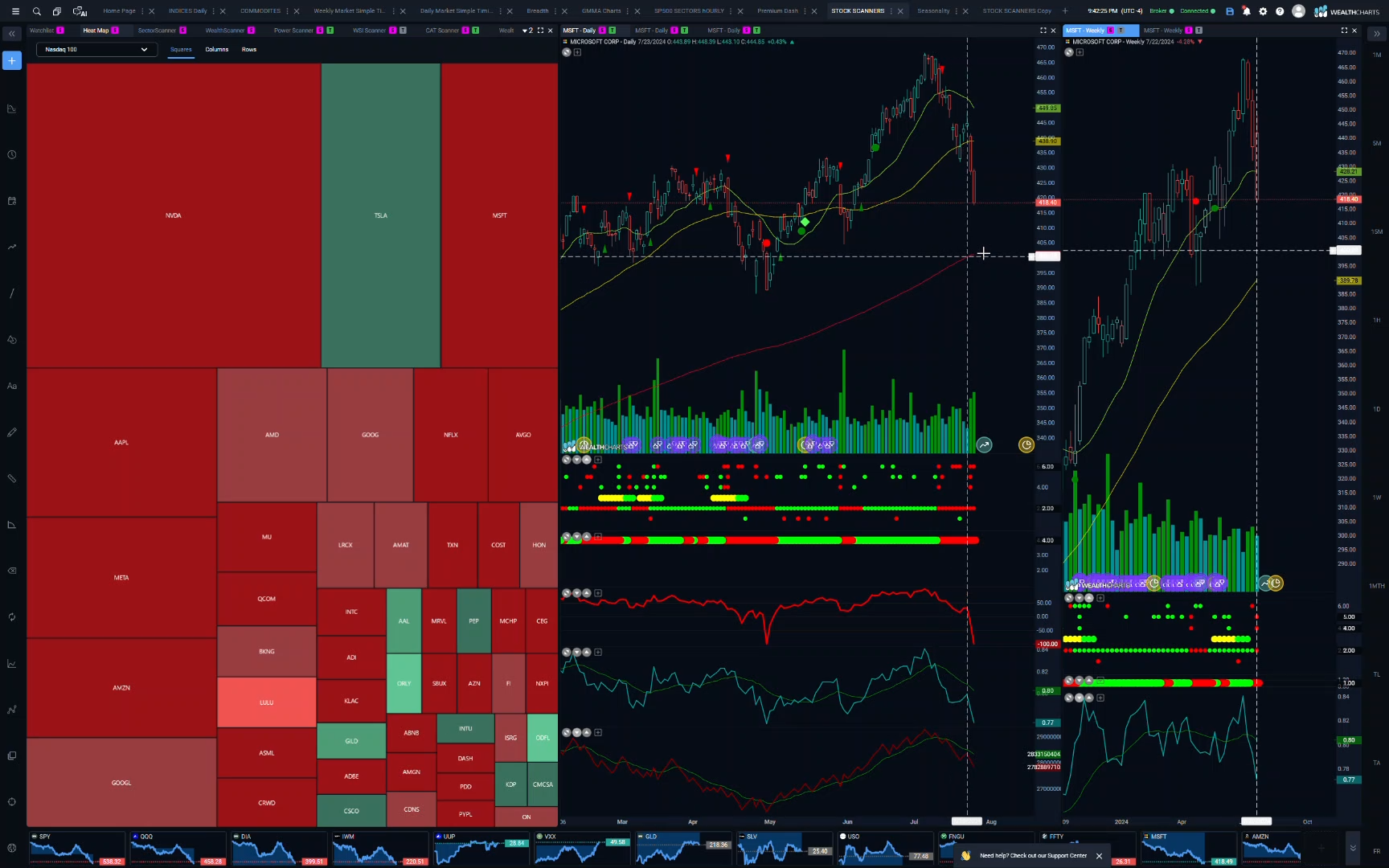Expand the ticker strip chevron at bottom right
Viewport: 1389px width, 868px height.
coord(1353,848)
